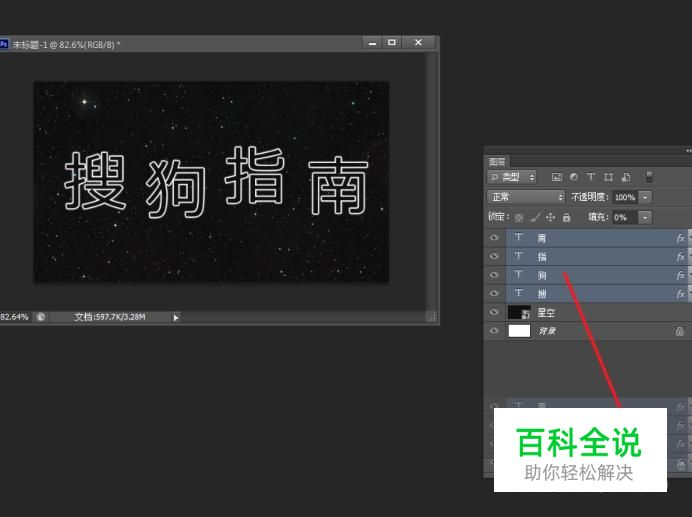The width and height of the screenshot is (692, 517).
Task: Click the fx icon on 狗 layer
Action: [681, 275]
